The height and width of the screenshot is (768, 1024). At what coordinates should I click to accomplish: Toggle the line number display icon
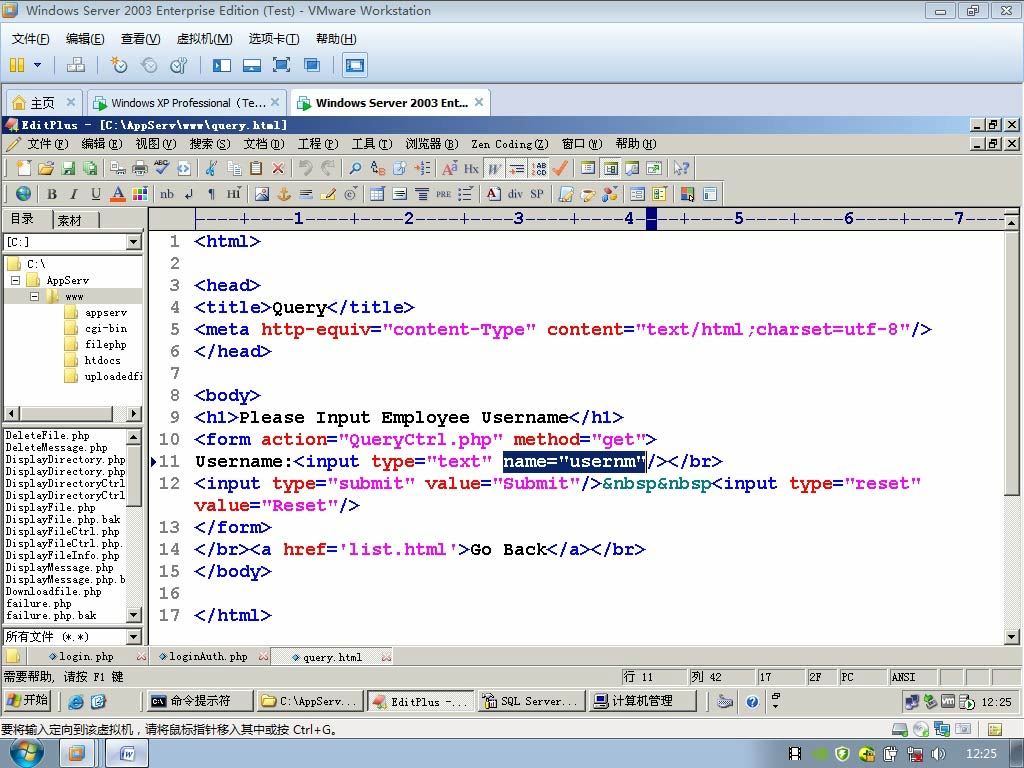[x=539, y=168]
